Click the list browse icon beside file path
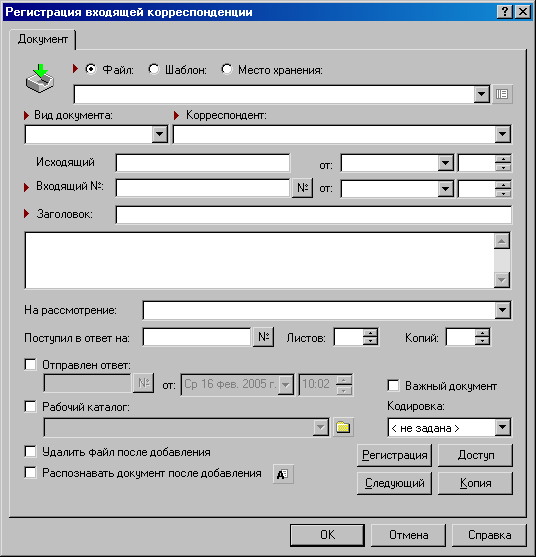The width and height of the screenshot is (536, 557). 502,94
